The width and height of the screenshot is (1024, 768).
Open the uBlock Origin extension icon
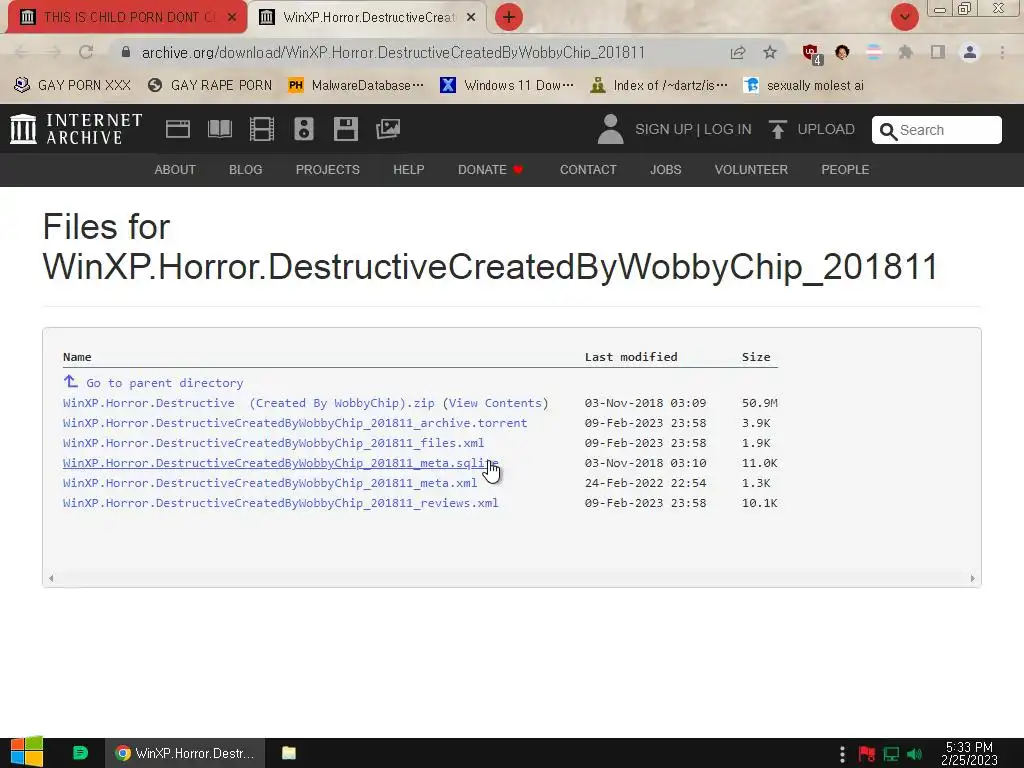tap(811, 53)
